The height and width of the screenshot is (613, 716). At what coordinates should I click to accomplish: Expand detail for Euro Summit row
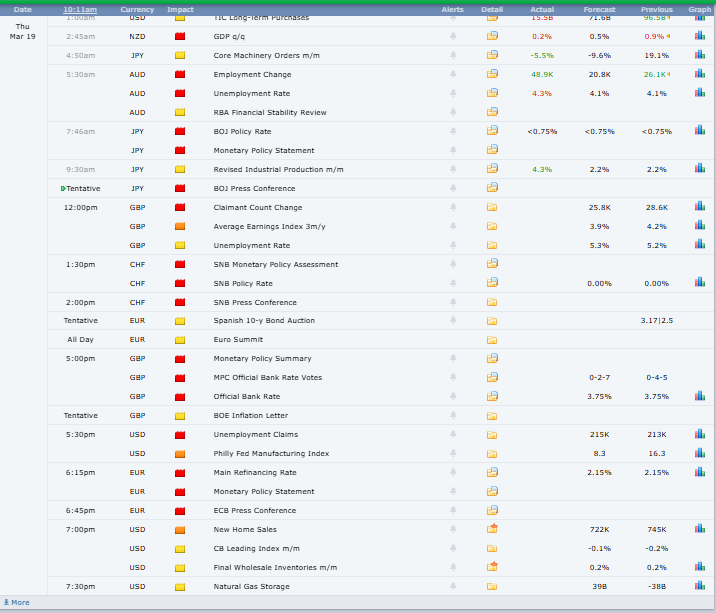click(492, 340)
